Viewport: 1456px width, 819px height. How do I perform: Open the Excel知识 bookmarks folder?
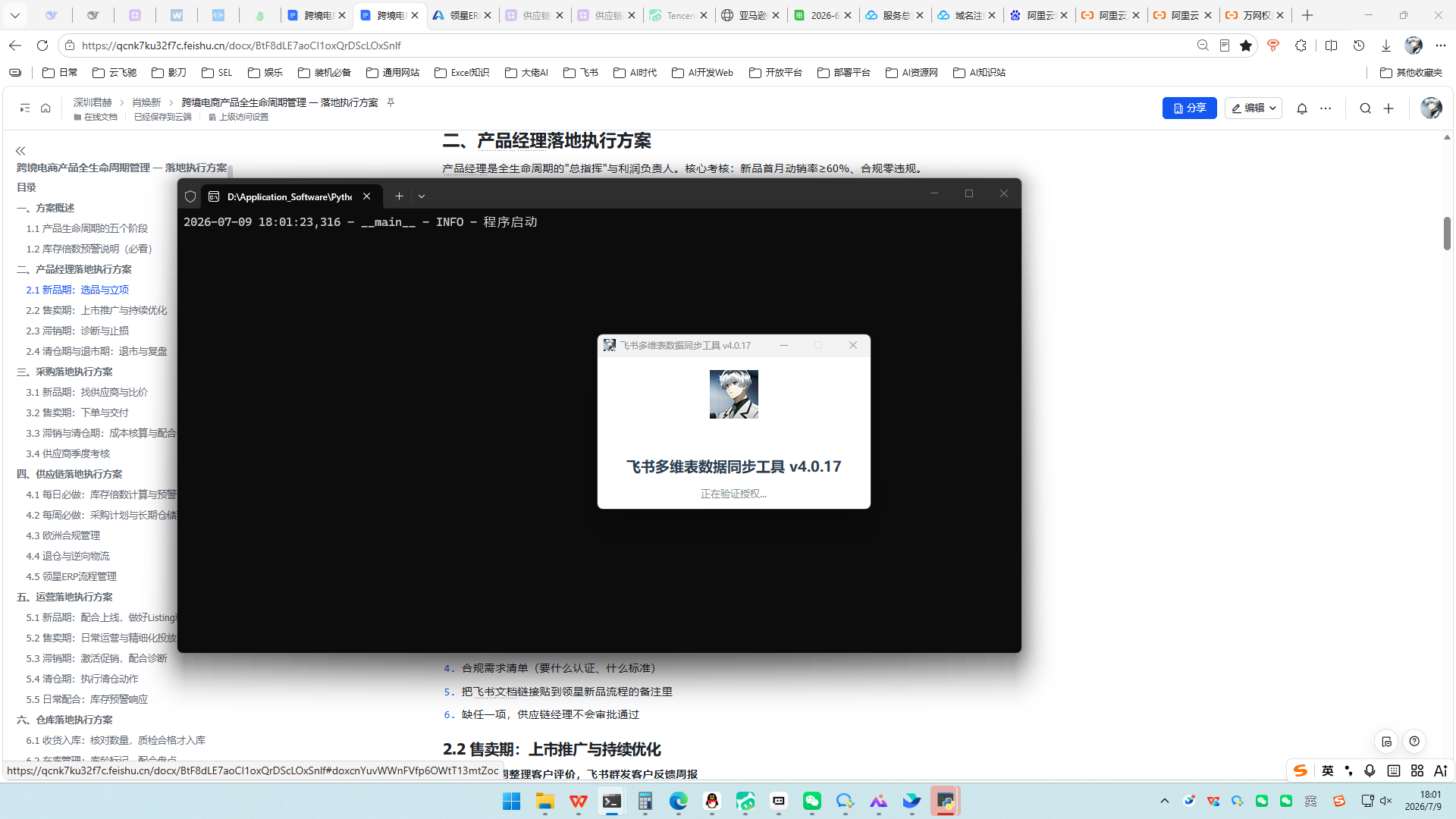click(462, 73)
